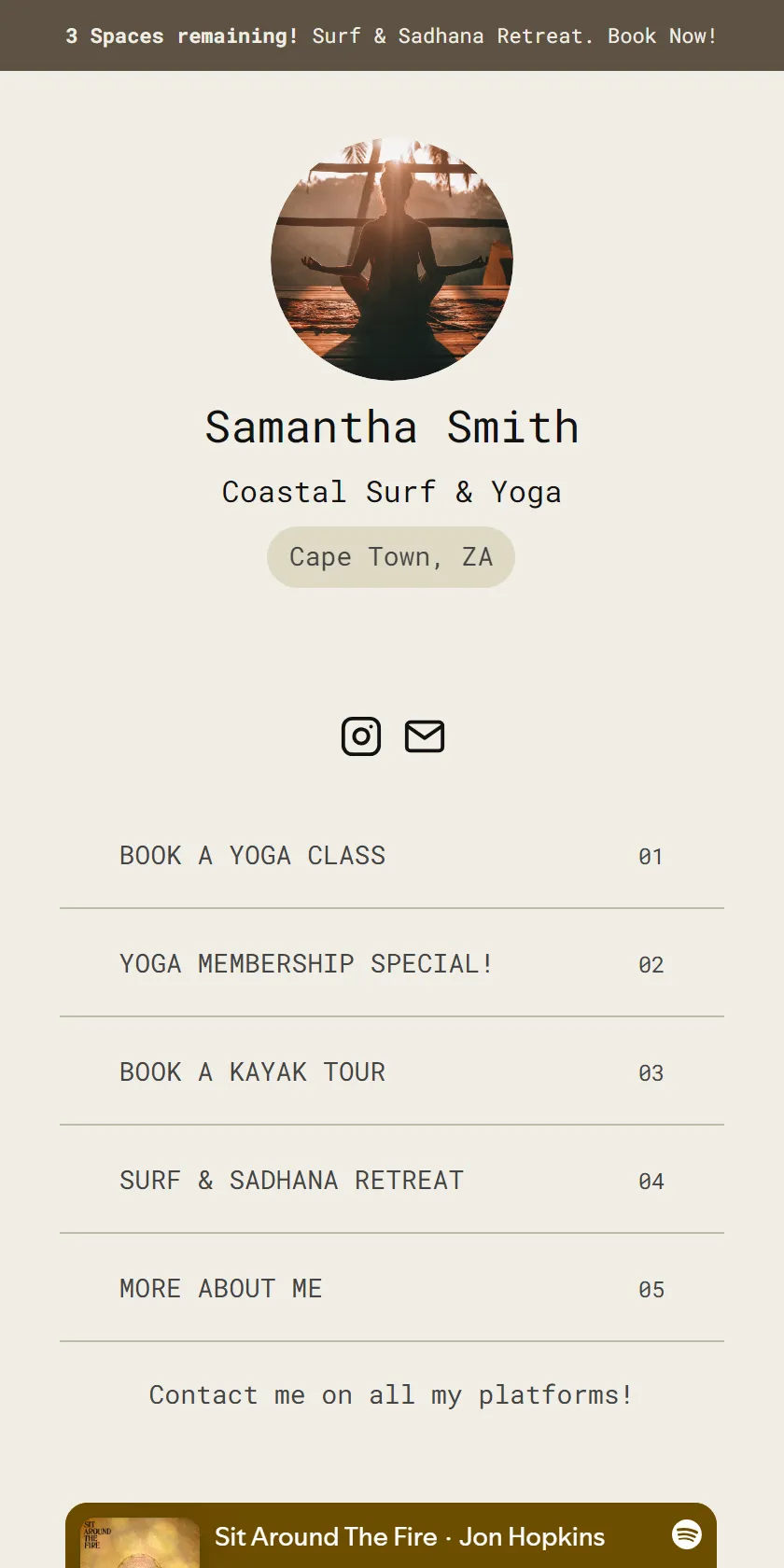
Task: Go to Surf & Sadhana Retreat link
Action: pos(392,1180)
